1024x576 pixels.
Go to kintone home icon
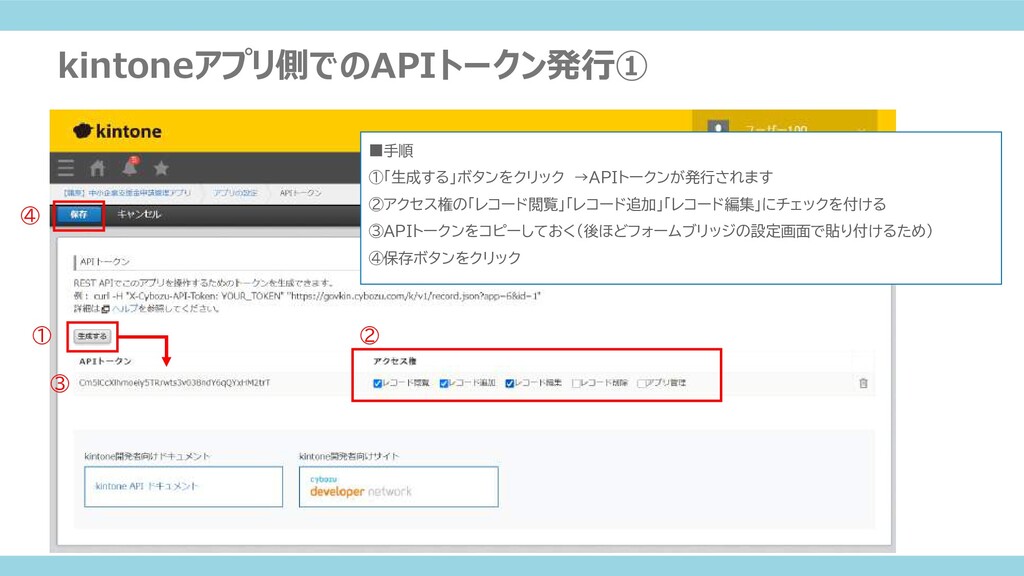pyautogui.click(x=97, y=168)
